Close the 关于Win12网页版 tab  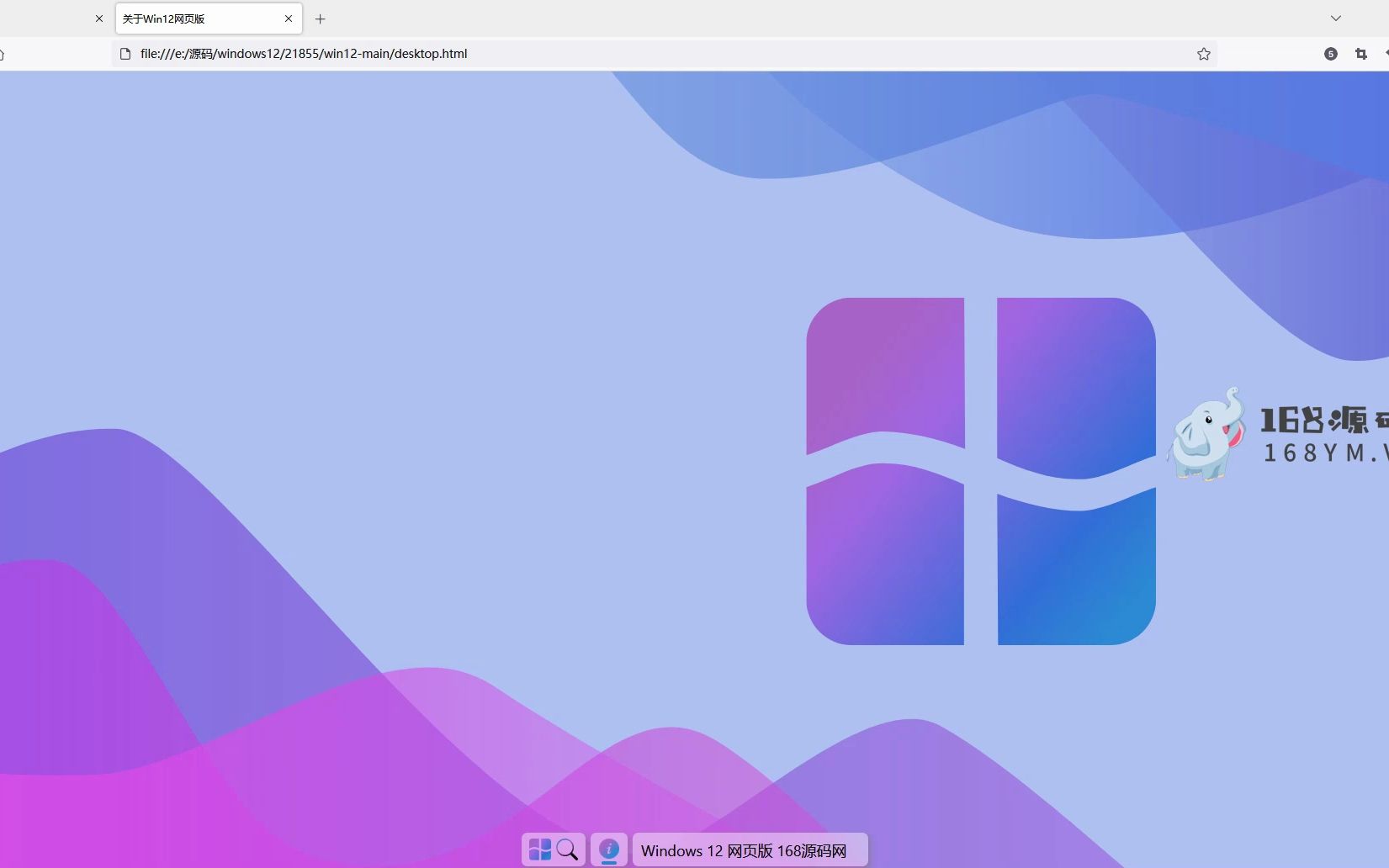[289, 18]
